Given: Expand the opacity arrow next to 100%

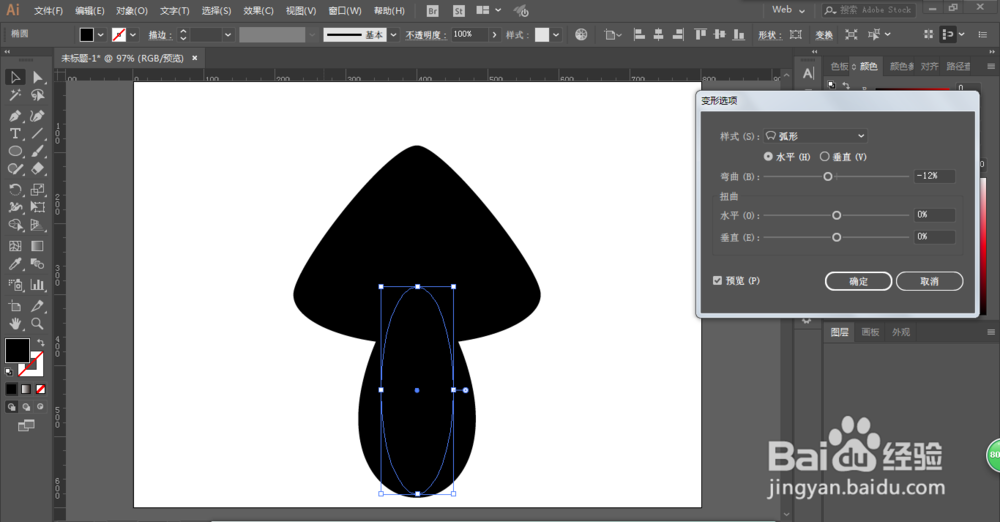Looking at the screenshot, I should click(x=494, y=35).
